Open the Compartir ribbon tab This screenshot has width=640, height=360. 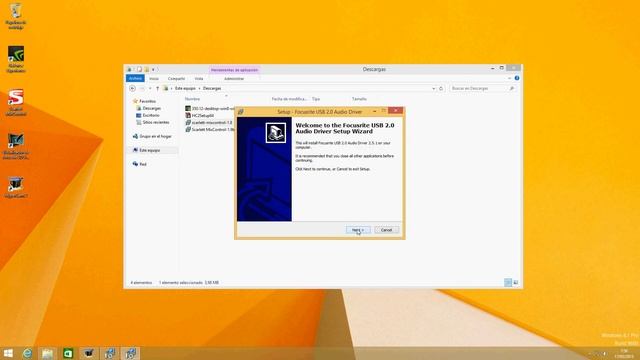tap(176, 78)
